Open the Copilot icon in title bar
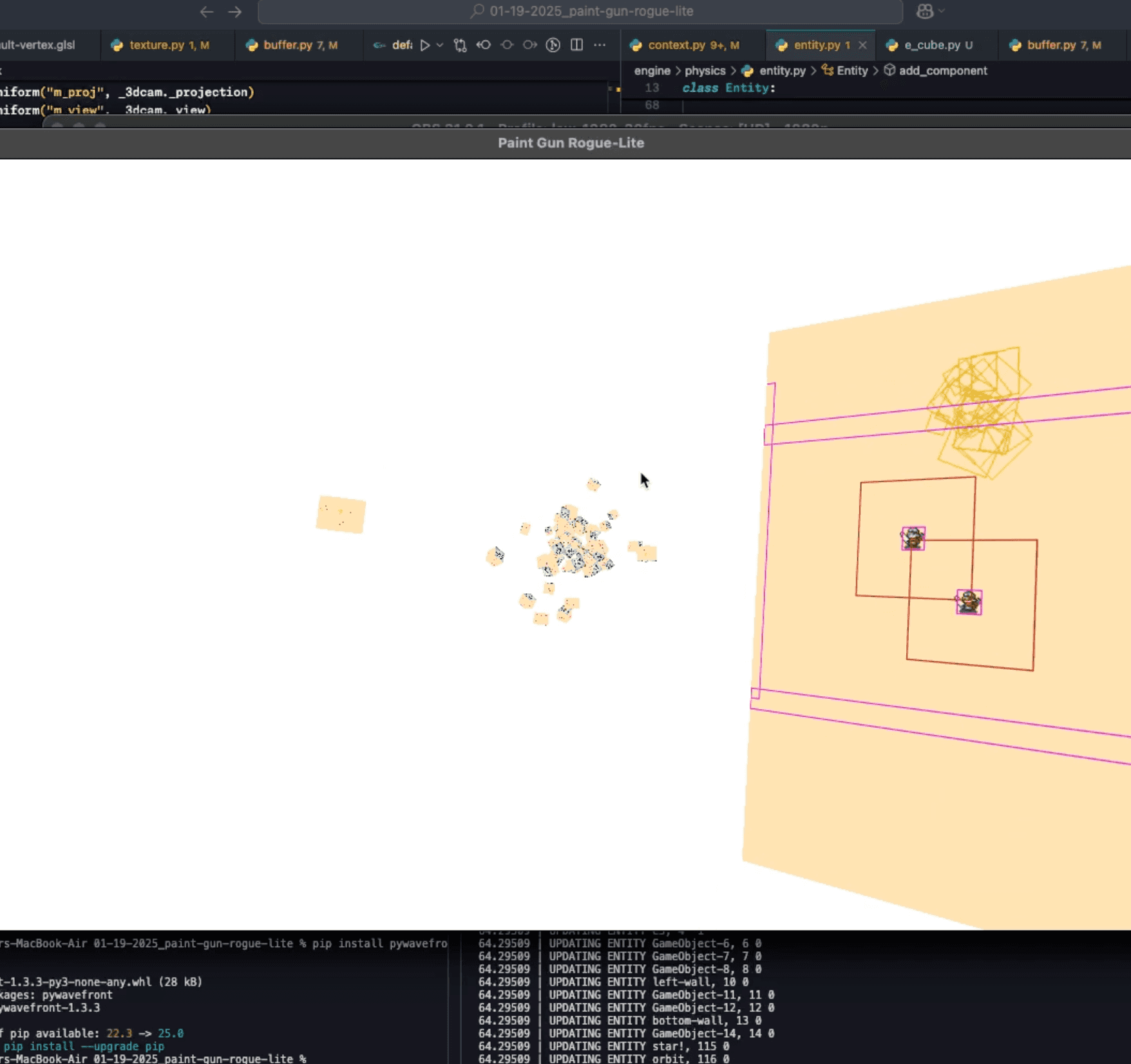Screen dimensions: 1131x1064 pos(925,11)
